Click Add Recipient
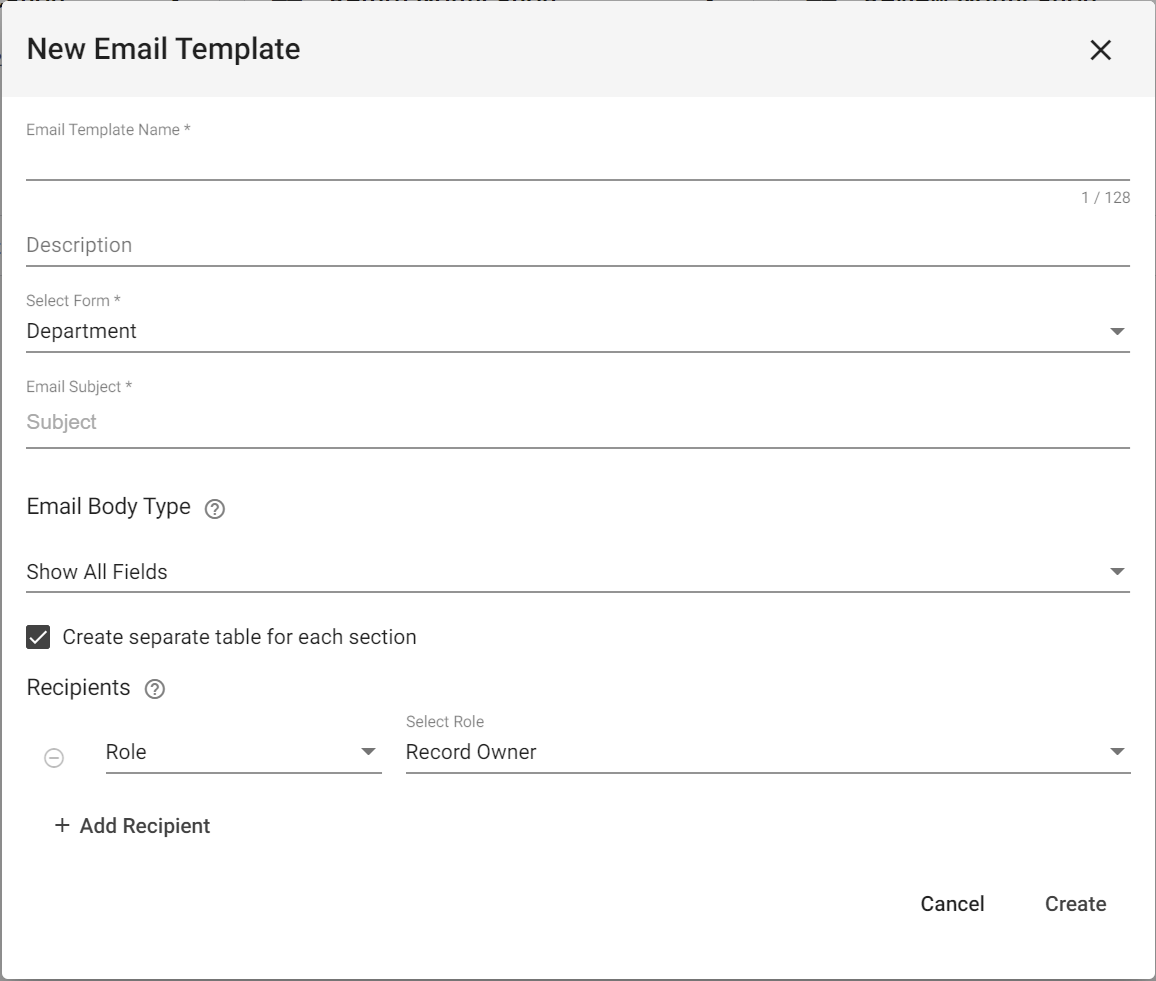 (133, 826)
